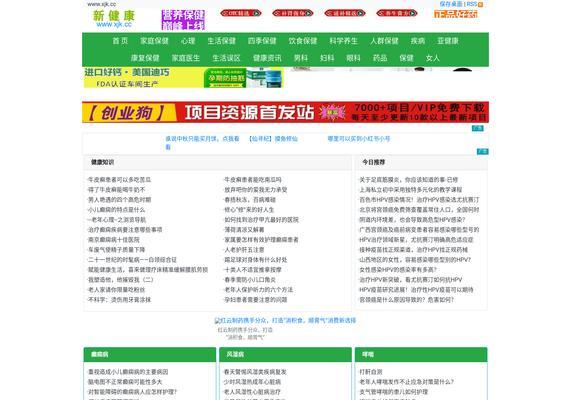Click the orange RSS feed icon
This screenshot has height=400, width=571.
(x=480, y=4)
